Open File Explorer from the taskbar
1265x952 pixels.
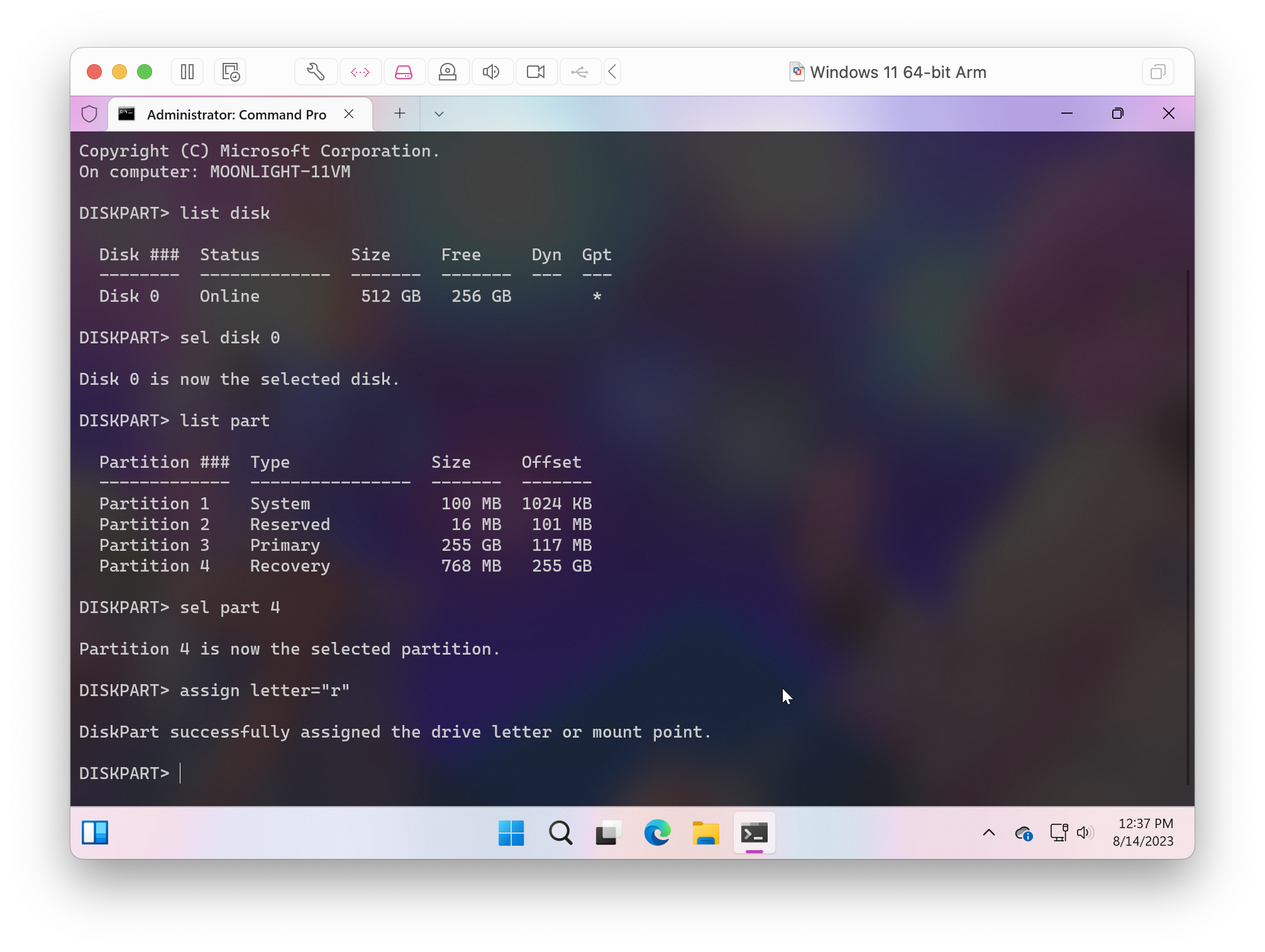click(705, 833)
